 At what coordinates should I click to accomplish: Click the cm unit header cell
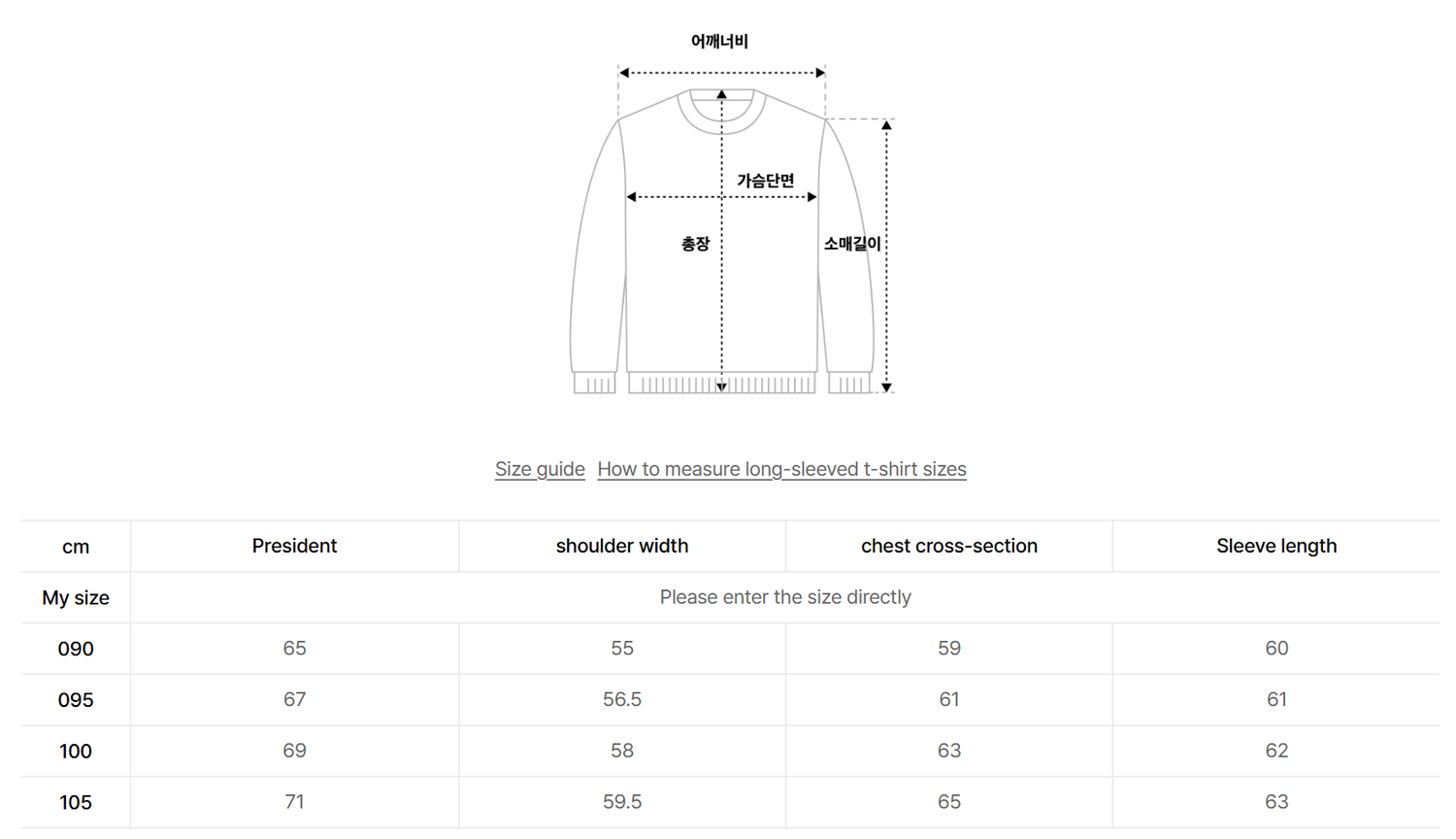click(x=76, y=547)
